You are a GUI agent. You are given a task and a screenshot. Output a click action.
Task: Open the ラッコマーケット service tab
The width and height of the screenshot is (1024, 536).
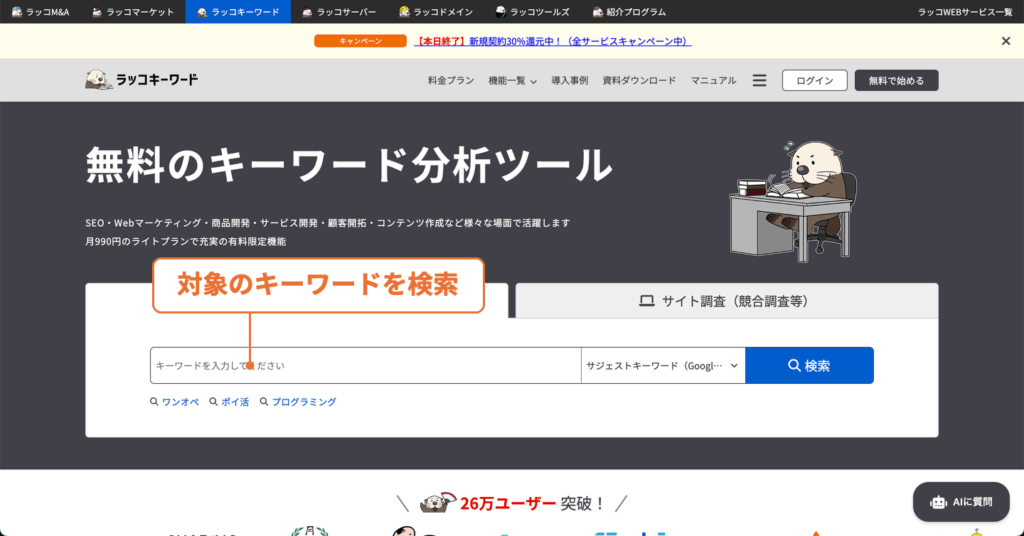pos(133,12)
